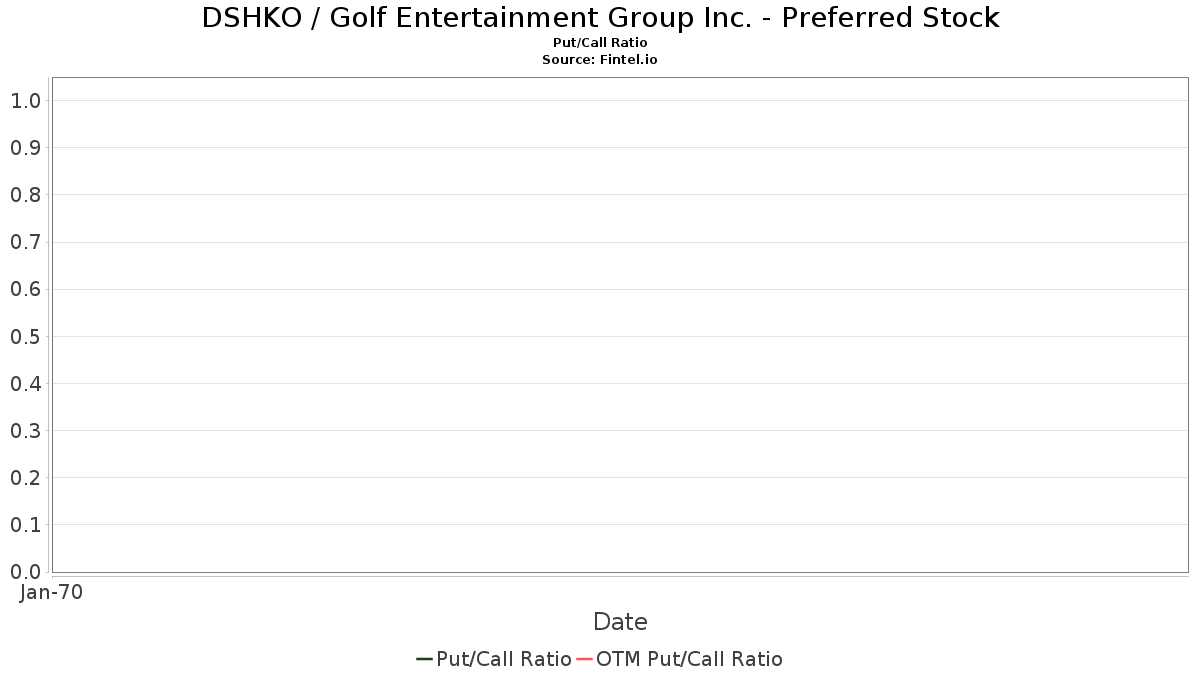The image size is (1200, 675).
Task: Click the 0.5 y-axis tick label
Action: click(x=25, y=336)
